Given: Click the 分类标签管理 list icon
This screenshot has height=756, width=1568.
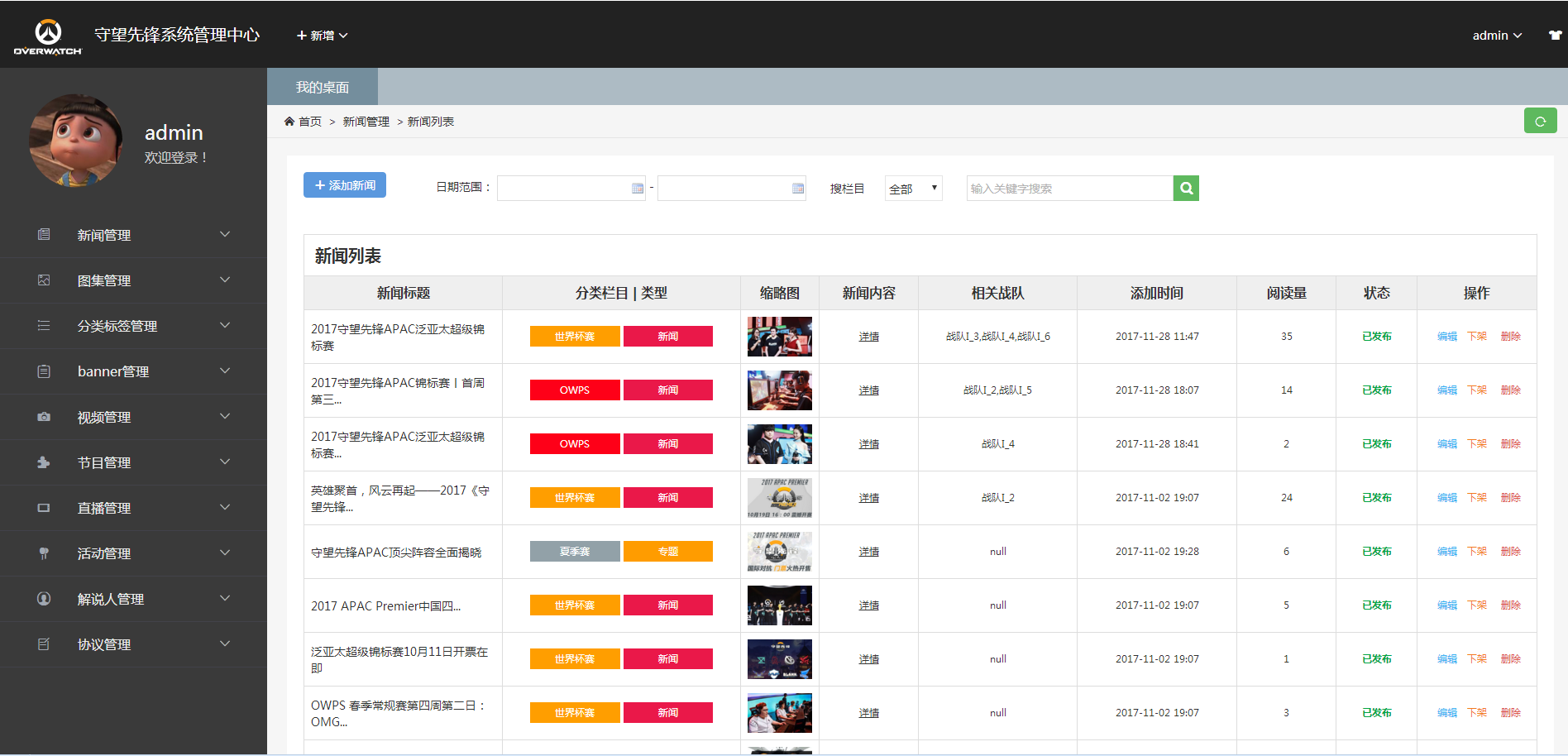Looking at the screenshot, I should pyautogui.click(x=44, y=326).
